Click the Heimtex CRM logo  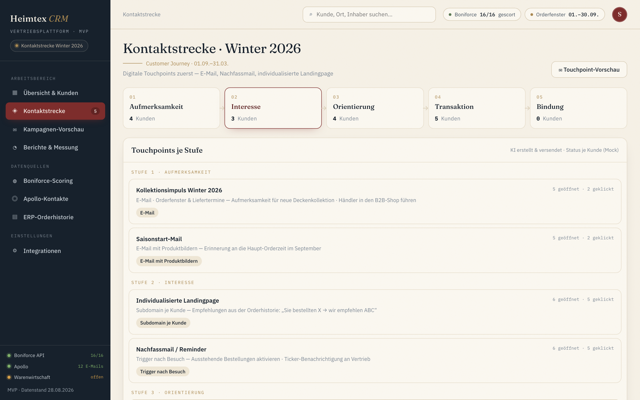click(39, 19)
